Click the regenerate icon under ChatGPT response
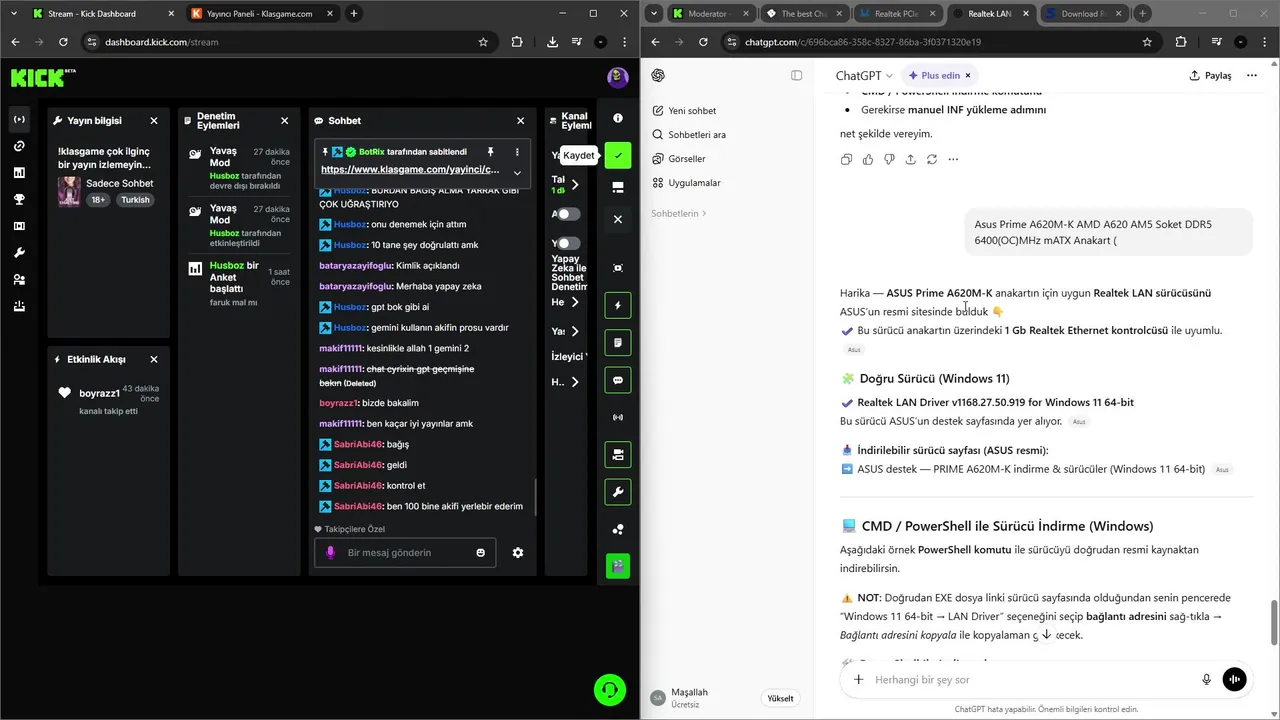This screenshot has height=720, width=1280. point(932,159)
